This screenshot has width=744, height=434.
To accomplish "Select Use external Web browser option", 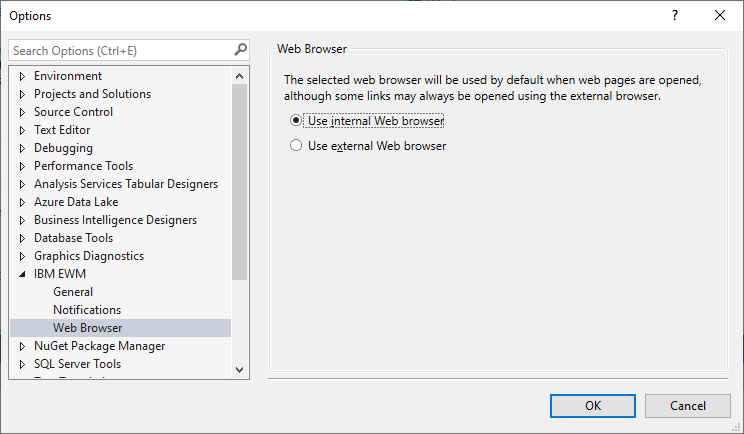I will pyautogui.click(x=295, y=146).
